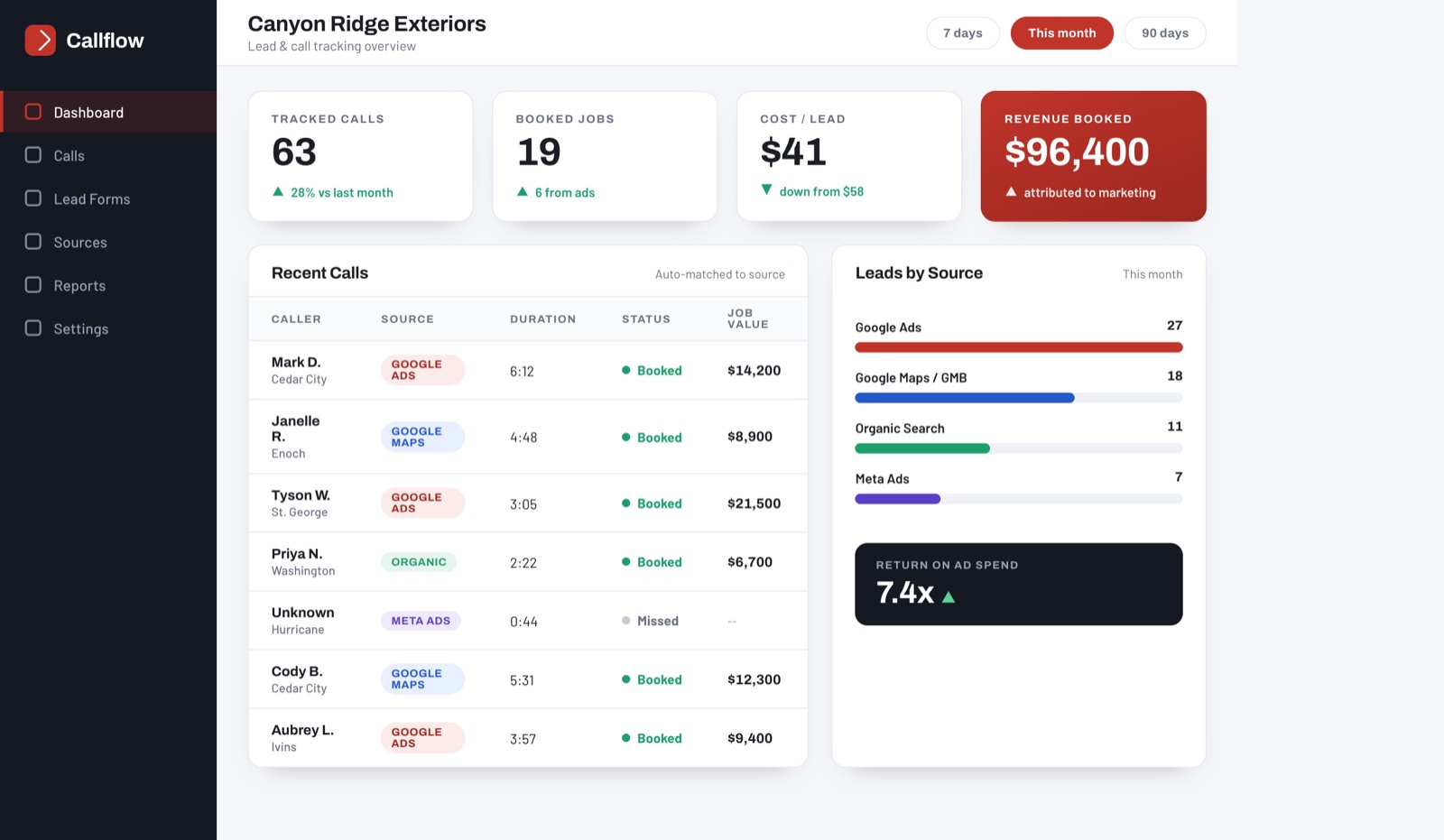
Task: Select caller Aubrey L. from Ivins
Action: click(302, 737)
